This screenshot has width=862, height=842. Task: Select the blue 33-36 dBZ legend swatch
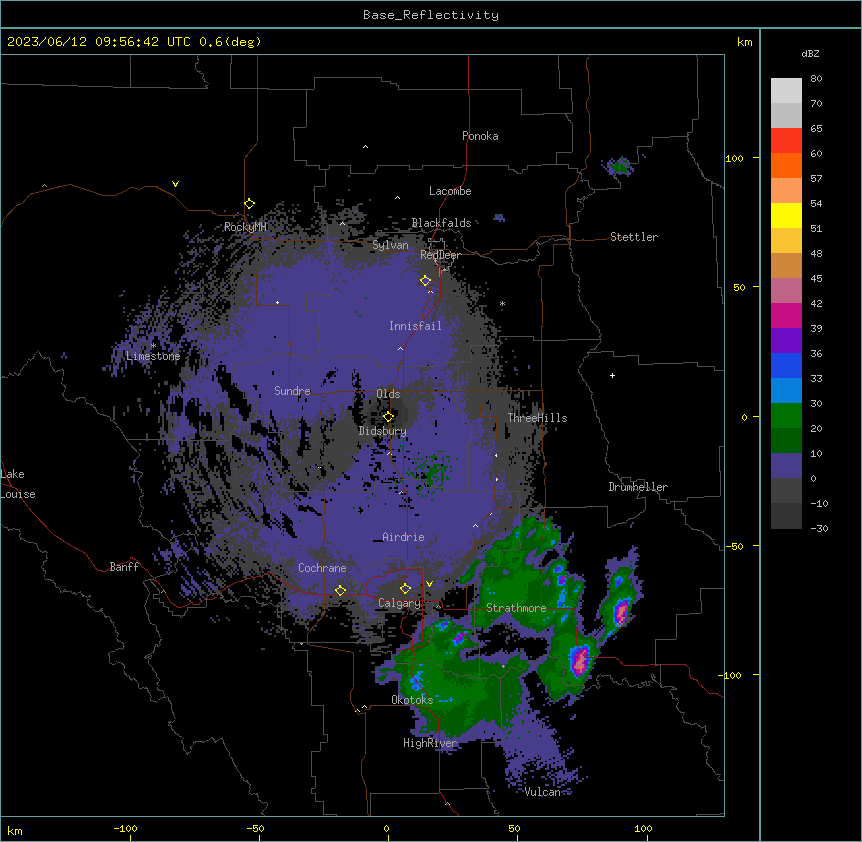pos(786,365)
